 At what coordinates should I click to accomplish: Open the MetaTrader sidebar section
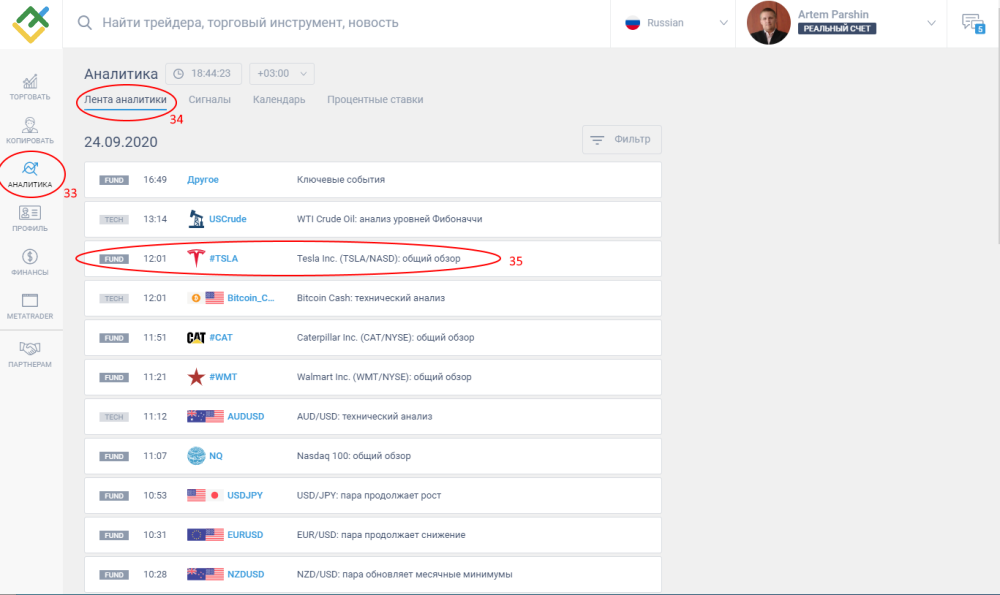pyautogui.click(x=30, y=306)
